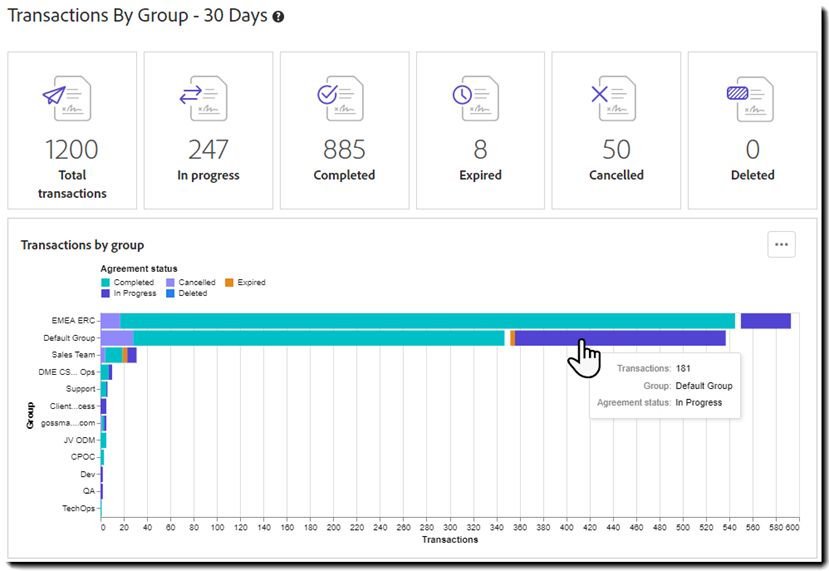Click the In progress arrows icon
The height and width of the screenshot is (571, 829).
(204, 98)
